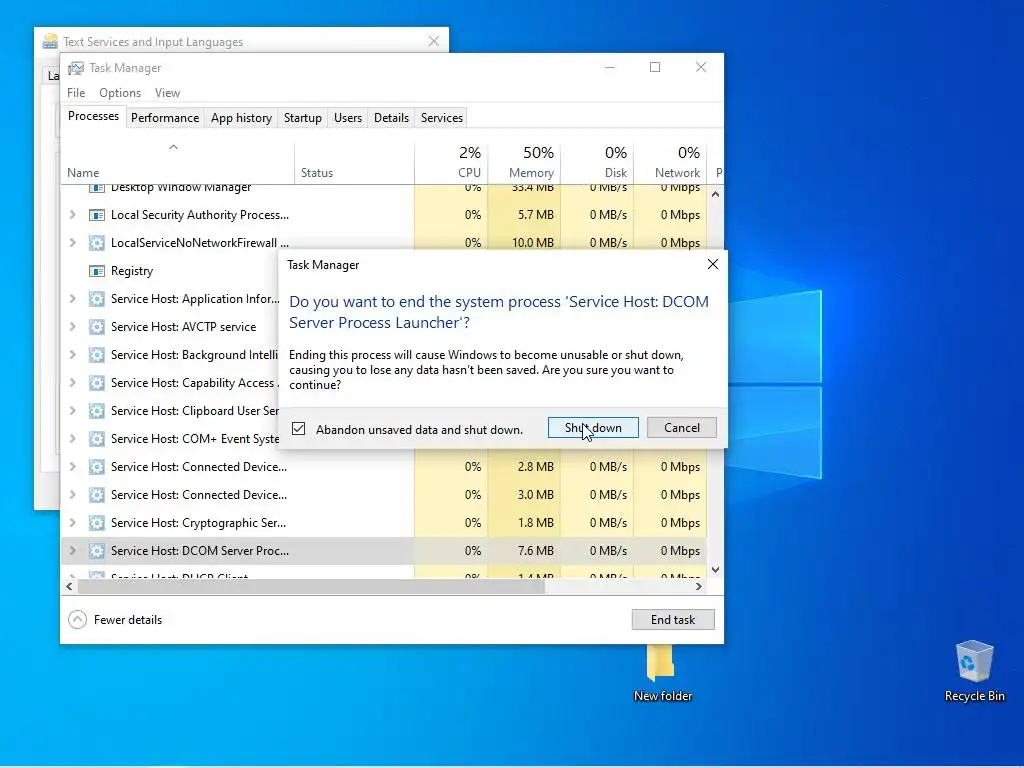Open the New folder desktop icon

662,673
